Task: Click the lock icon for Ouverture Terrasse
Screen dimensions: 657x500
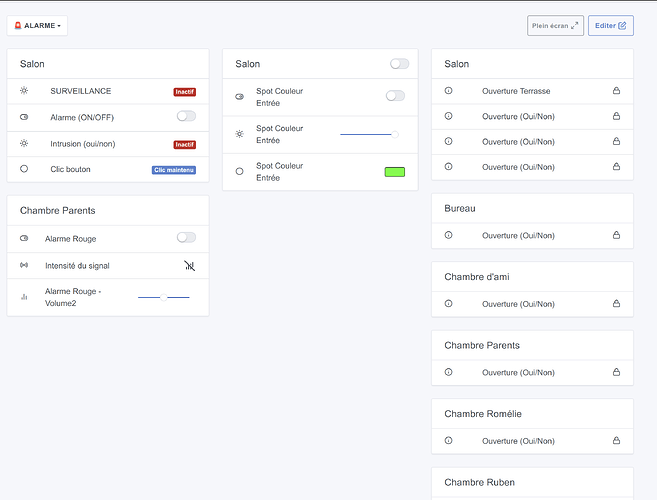Action: pyautogui.click(x=616, y=91)
